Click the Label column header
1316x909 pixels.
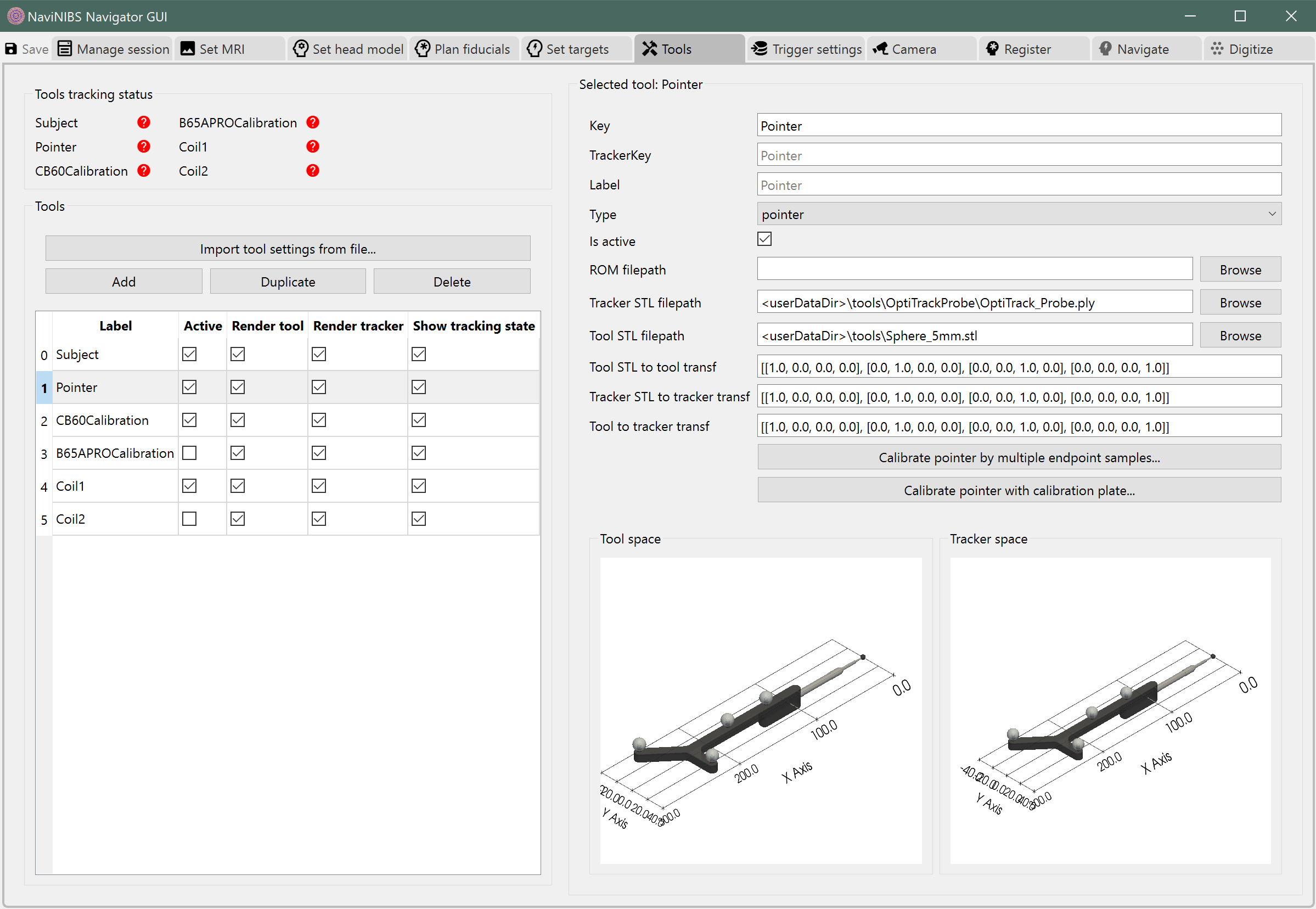click(116, 326)
